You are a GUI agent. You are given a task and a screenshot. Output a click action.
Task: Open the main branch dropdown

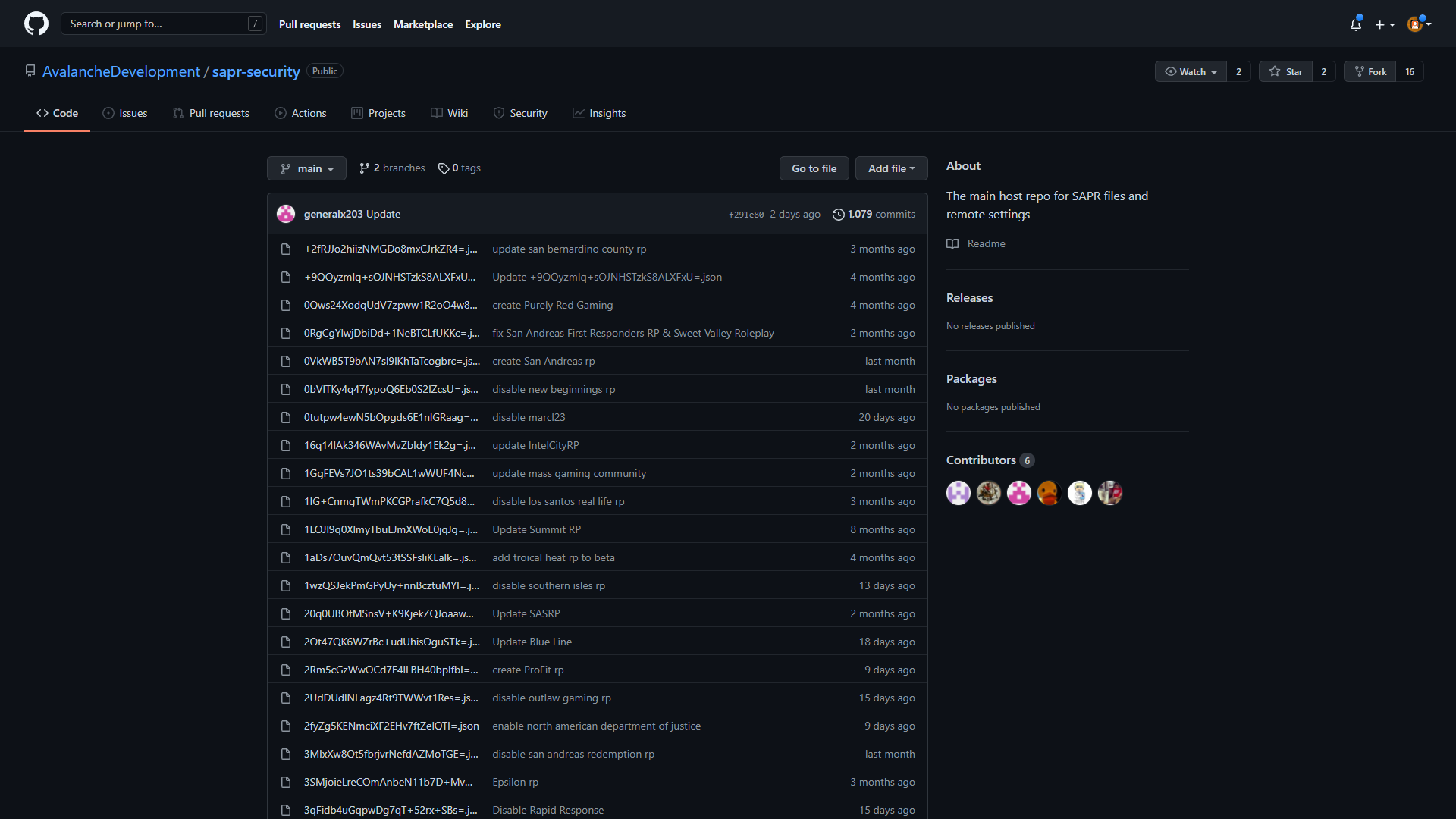[306, 168]
